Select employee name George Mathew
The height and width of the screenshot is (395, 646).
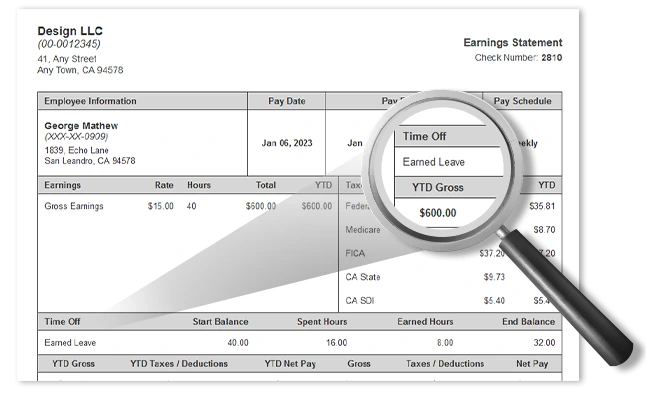point(81,126)
